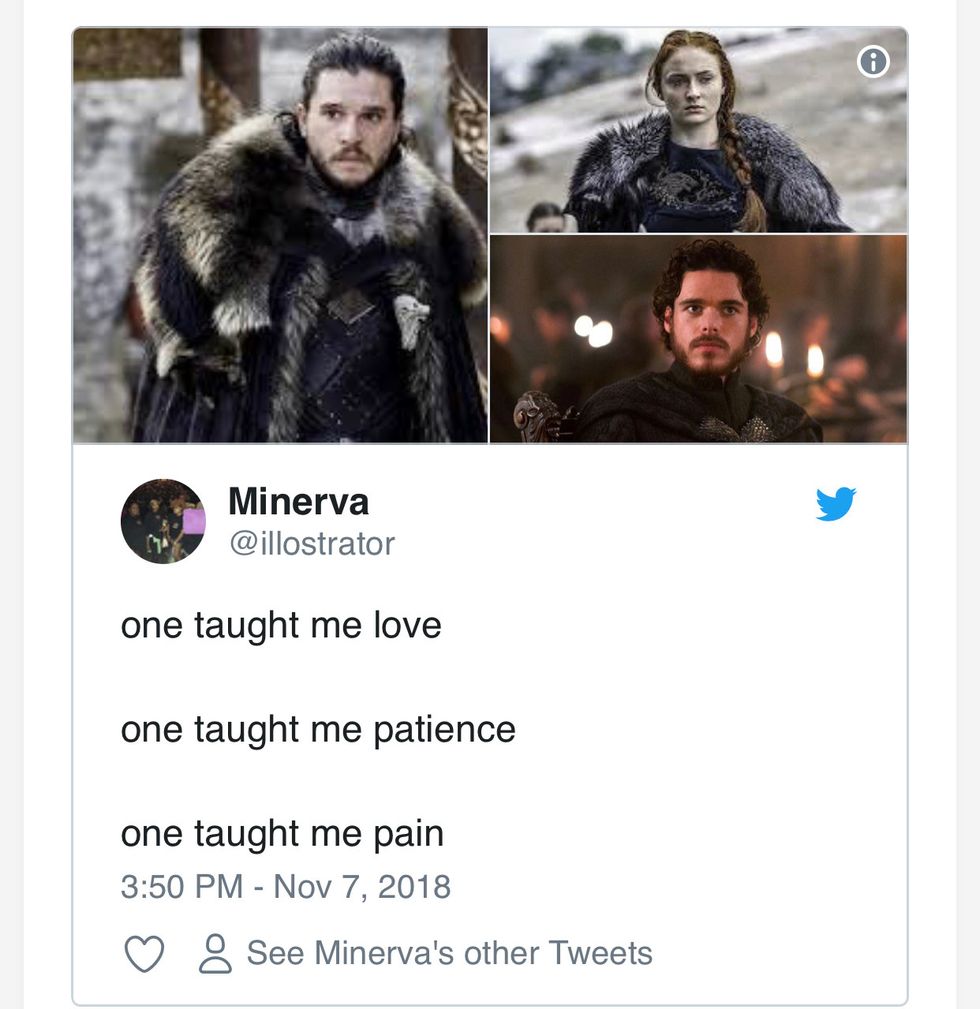Click the Nov 7, 2018 date text

pos(362,886)
